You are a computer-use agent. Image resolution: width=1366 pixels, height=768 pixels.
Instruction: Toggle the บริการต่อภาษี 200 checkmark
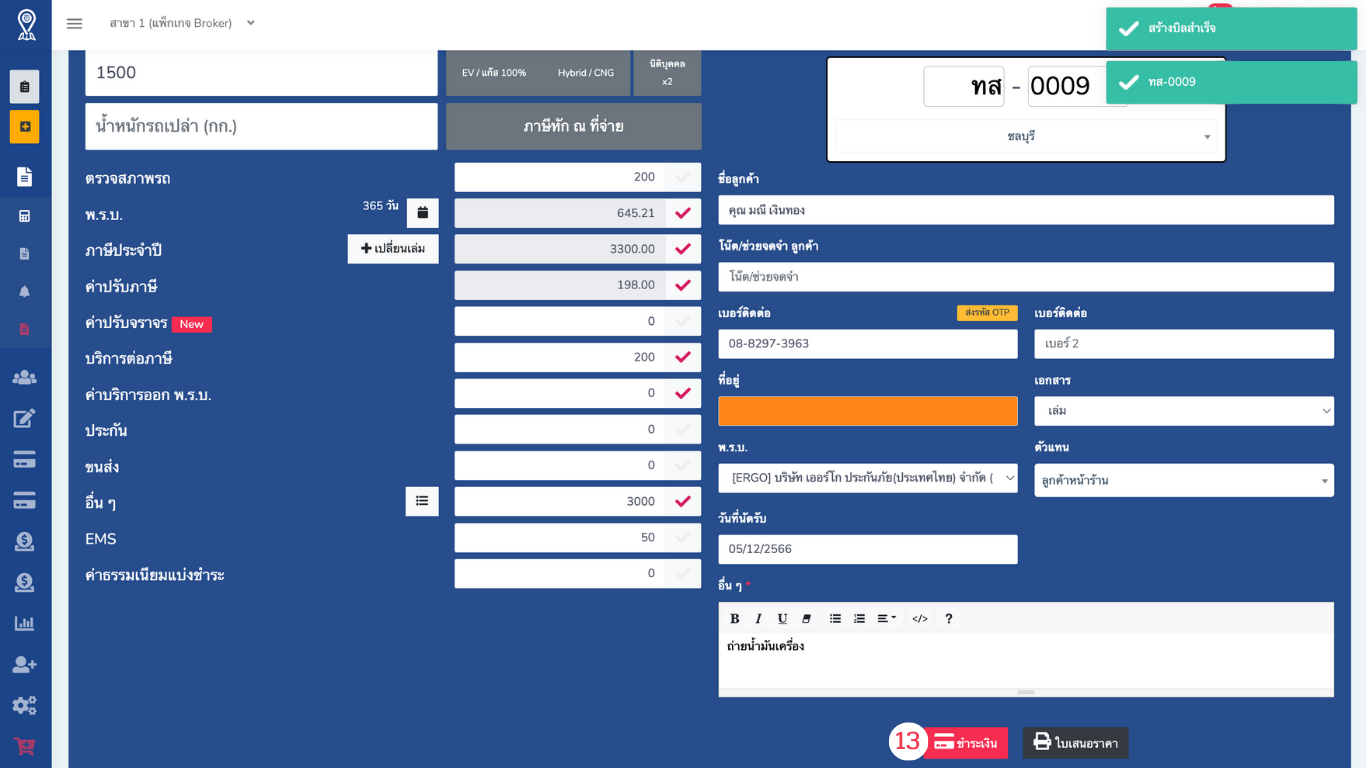pos(683,357)
